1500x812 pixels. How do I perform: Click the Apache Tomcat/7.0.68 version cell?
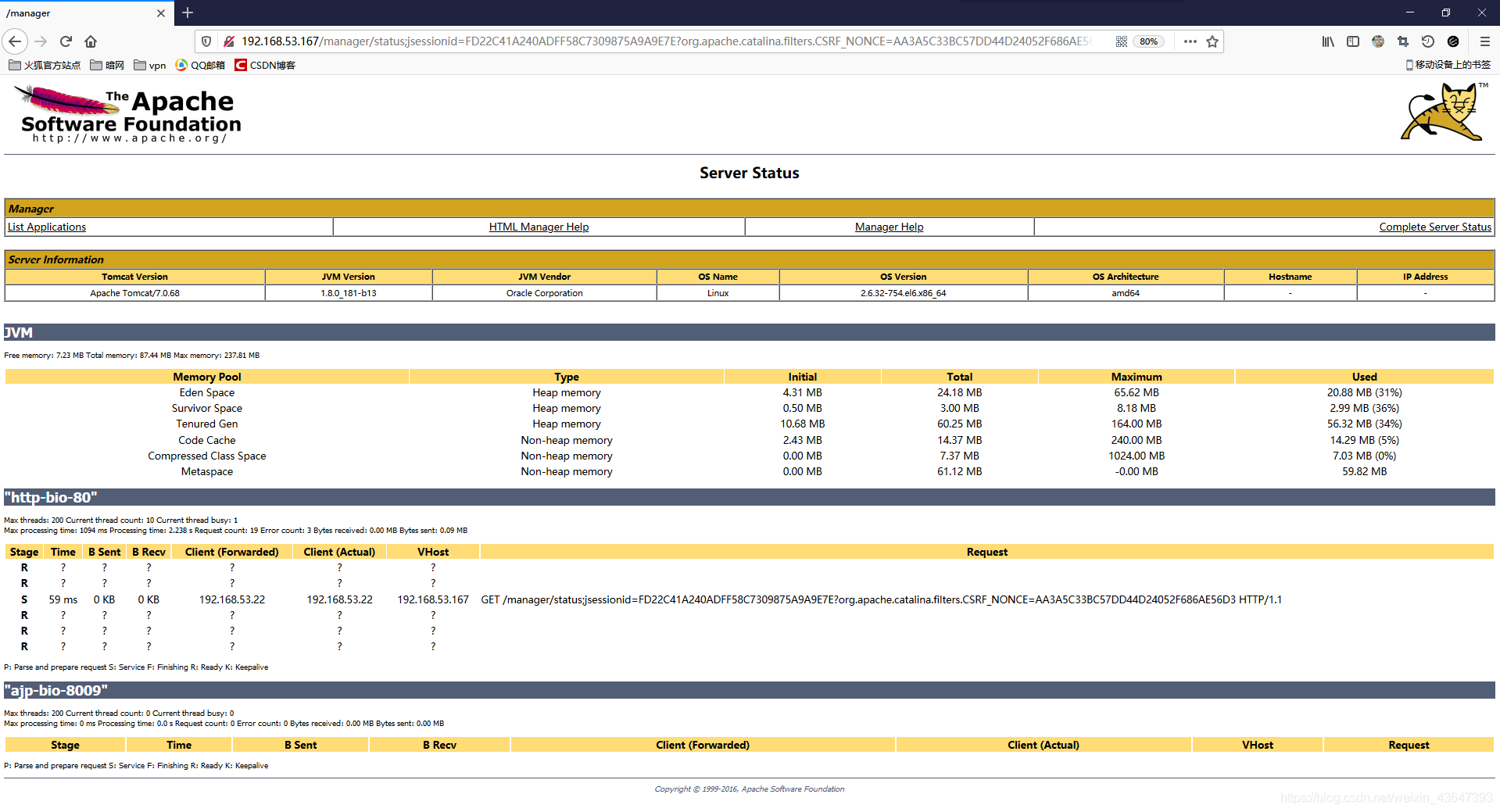click(134, 293)
